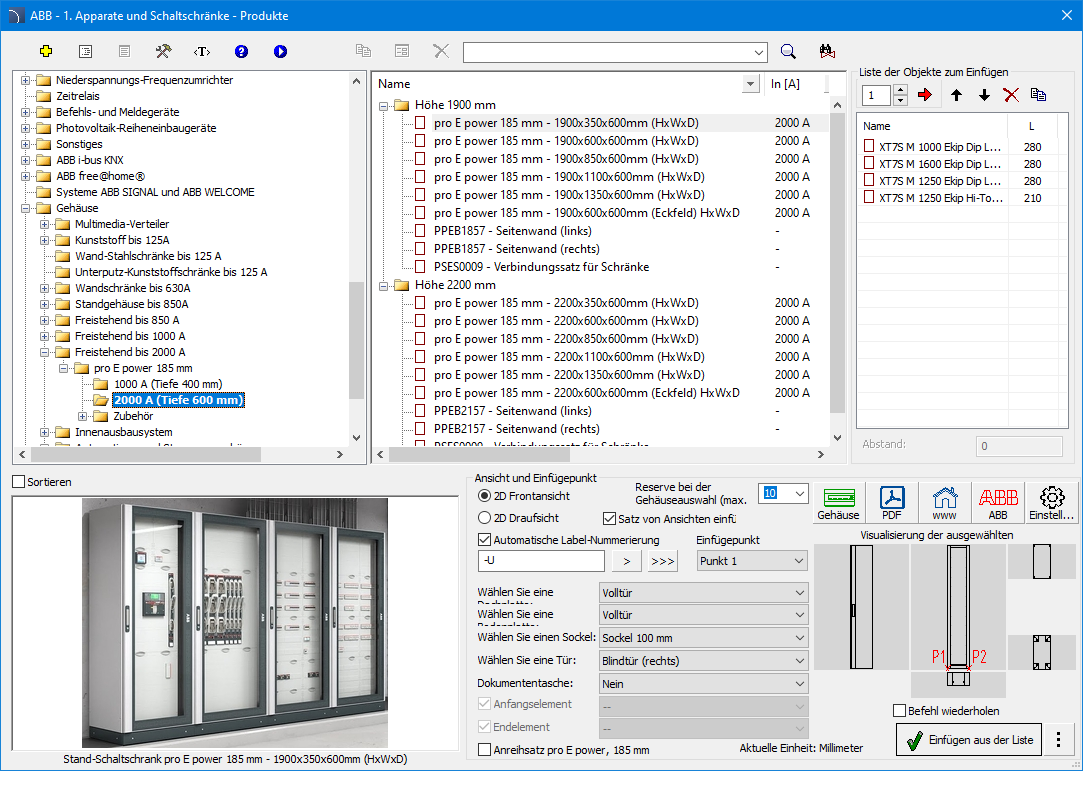Select the 2D Draufsicht radio button

pyautogui.click(x=485, y=518)
